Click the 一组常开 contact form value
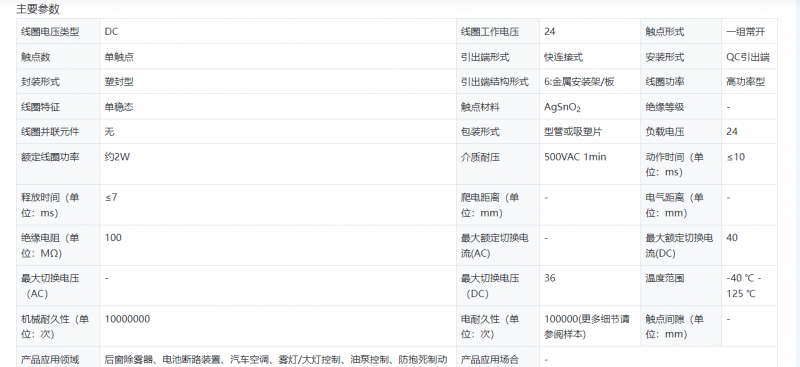Screen dimensions: 800x367 click(x=745, y=32)
